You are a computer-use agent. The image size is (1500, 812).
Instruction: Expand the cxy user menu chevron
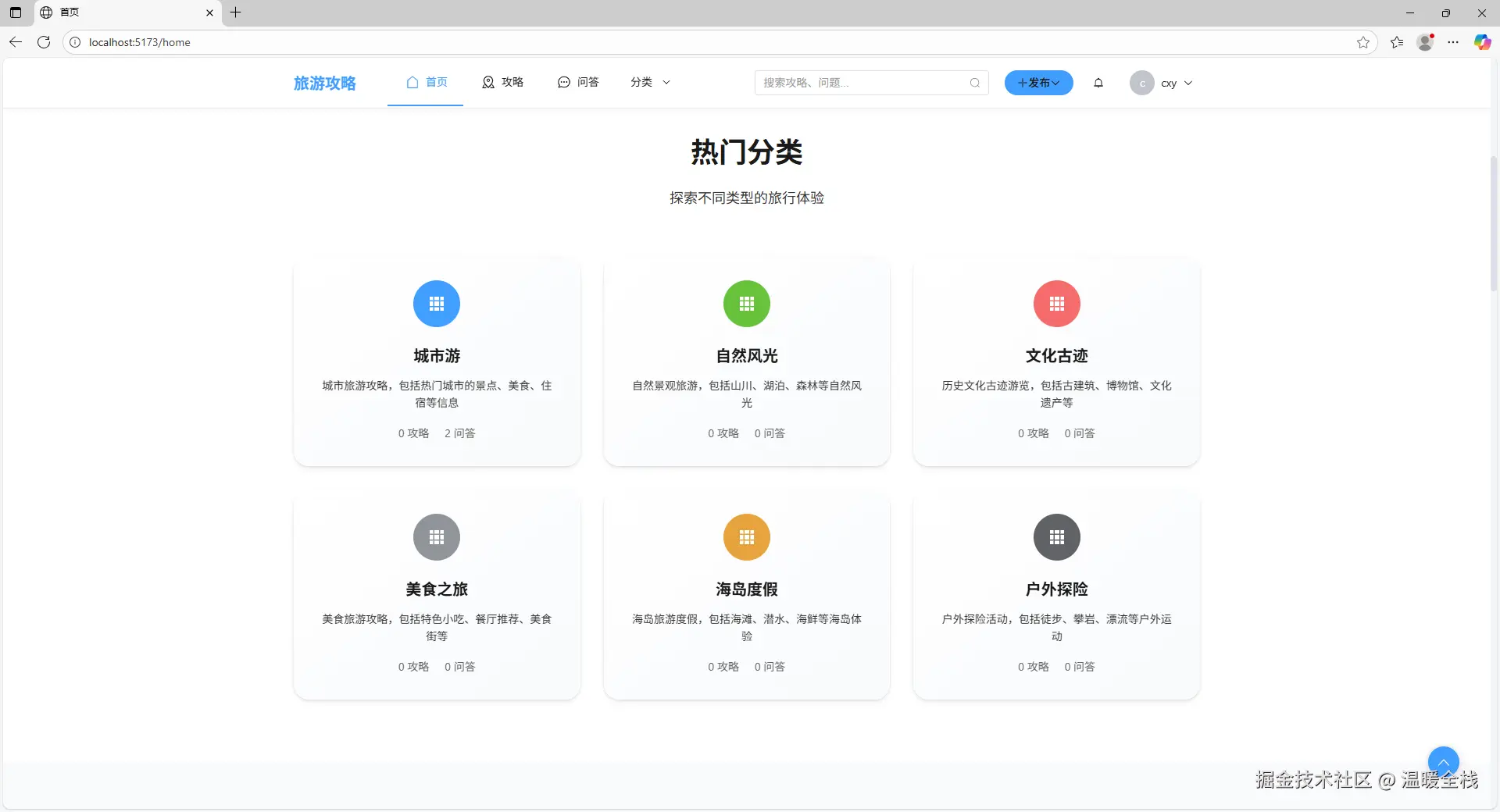(x=1188, y=83)
